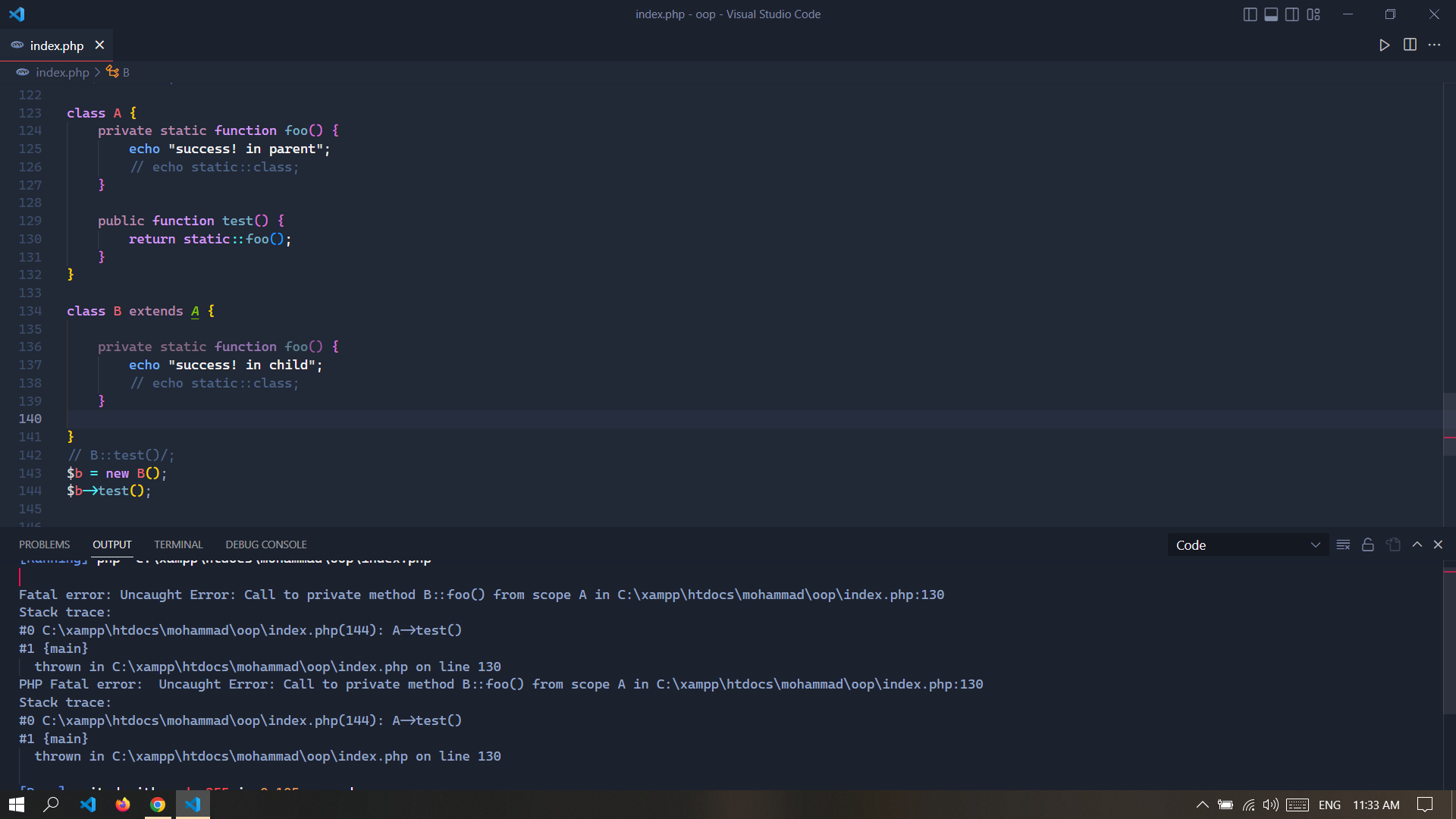The width and height of the screenshot is (1456, 819).
Task: Click output panel vertical scrollbar
Action: click(1449, 642)
